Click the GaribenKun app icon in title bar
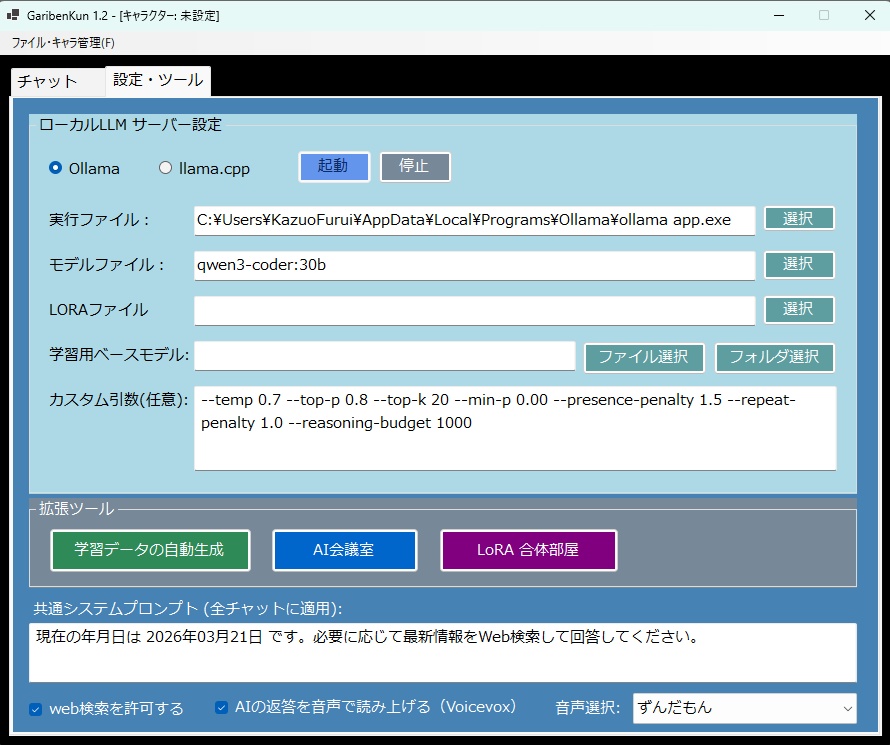 click(13, 15)
